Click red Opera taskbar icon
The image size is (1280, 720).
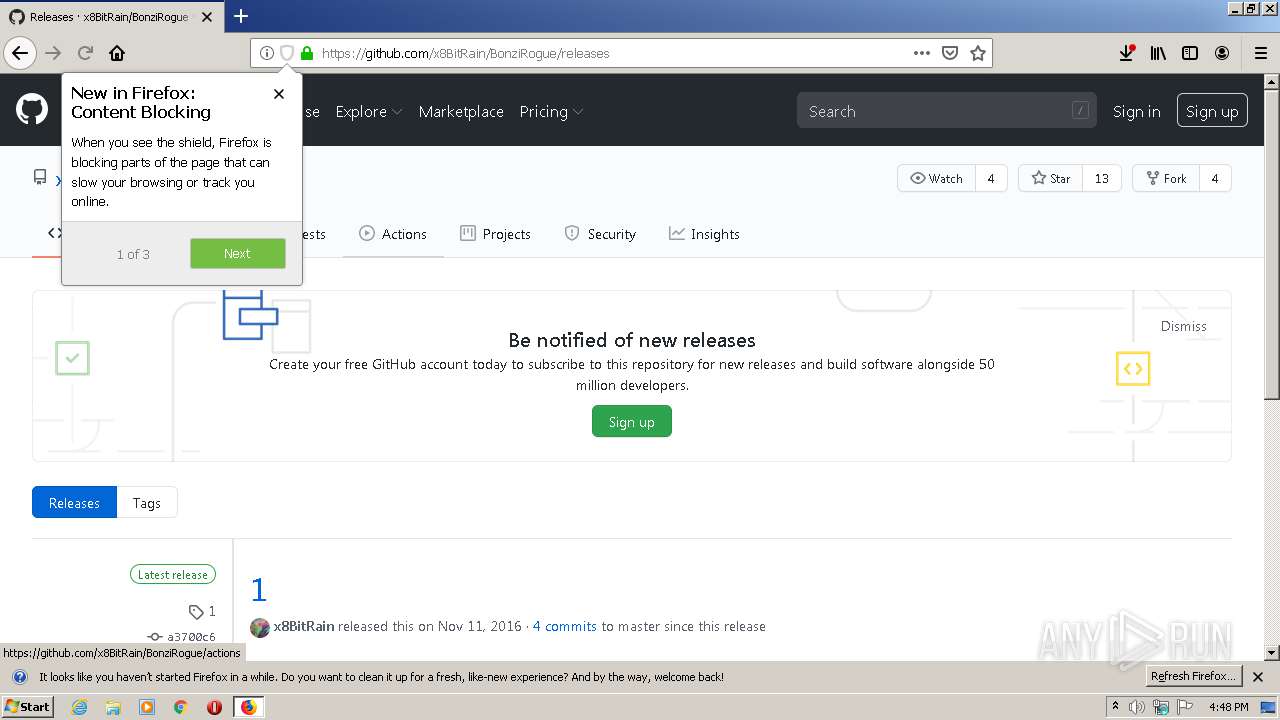click(214, 707)
